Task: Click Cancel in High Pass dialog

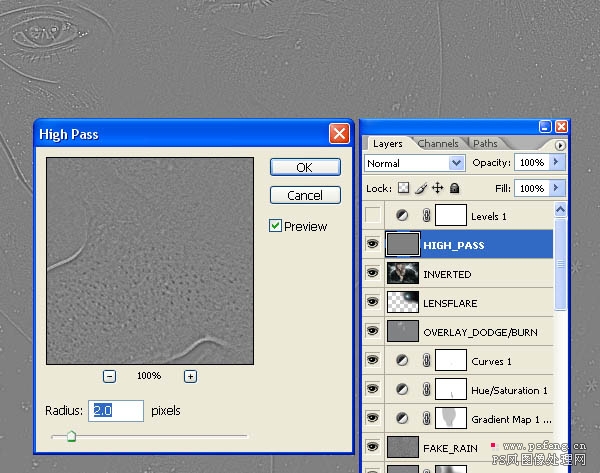Action: (x=305, y=195)
